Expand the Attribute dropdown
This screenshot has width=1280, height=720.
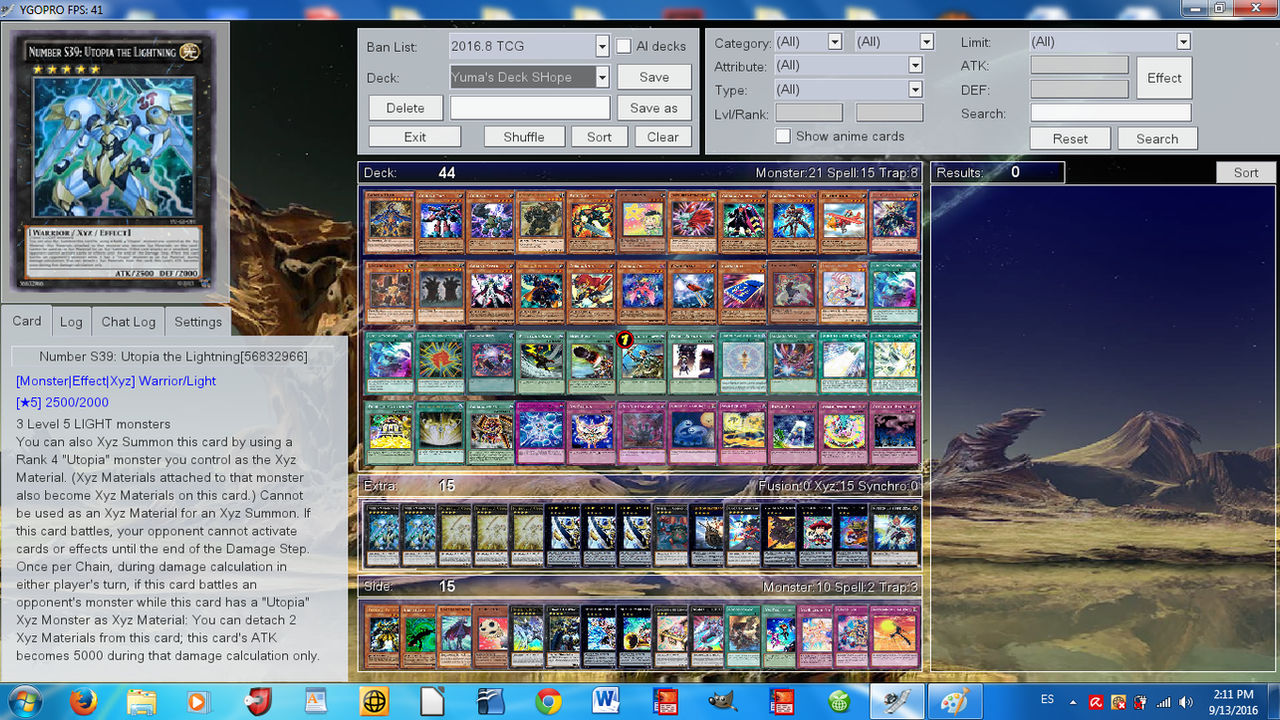[x=915, y=65]
